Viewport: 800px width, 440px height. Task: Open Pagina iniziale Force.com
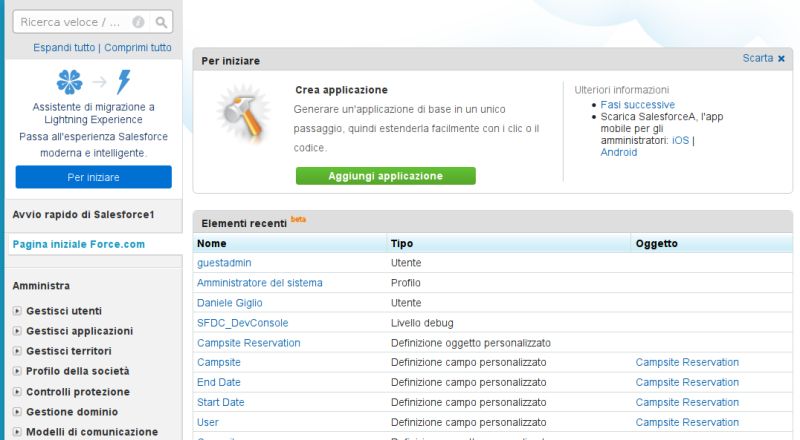pyautogui.click(x=79, y=244)
